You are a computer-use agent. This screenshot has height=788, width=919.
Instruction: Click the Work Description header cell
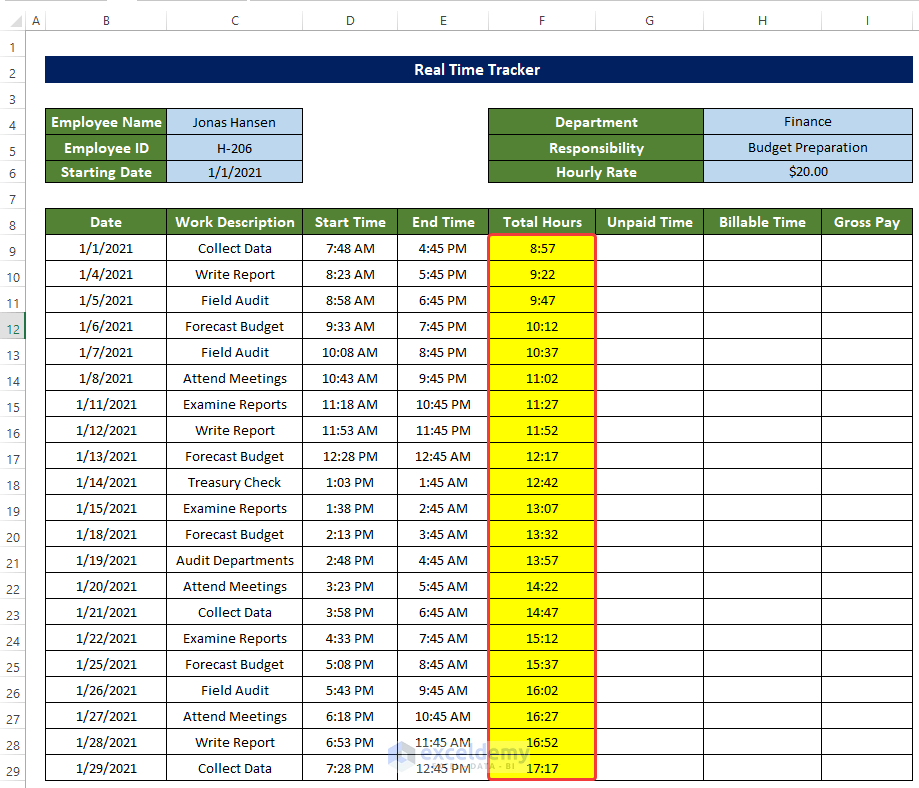[234, 222]
